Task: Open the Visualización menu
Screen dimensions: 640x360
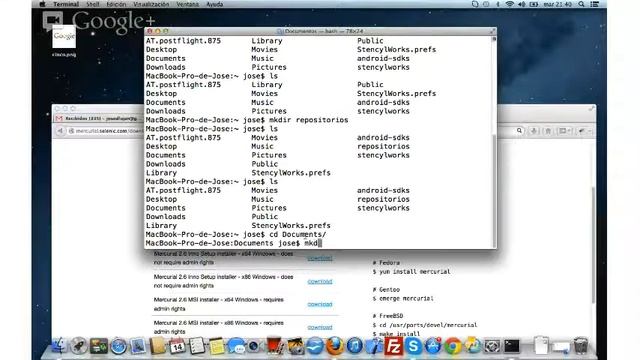Action: (x=151, y=4)
